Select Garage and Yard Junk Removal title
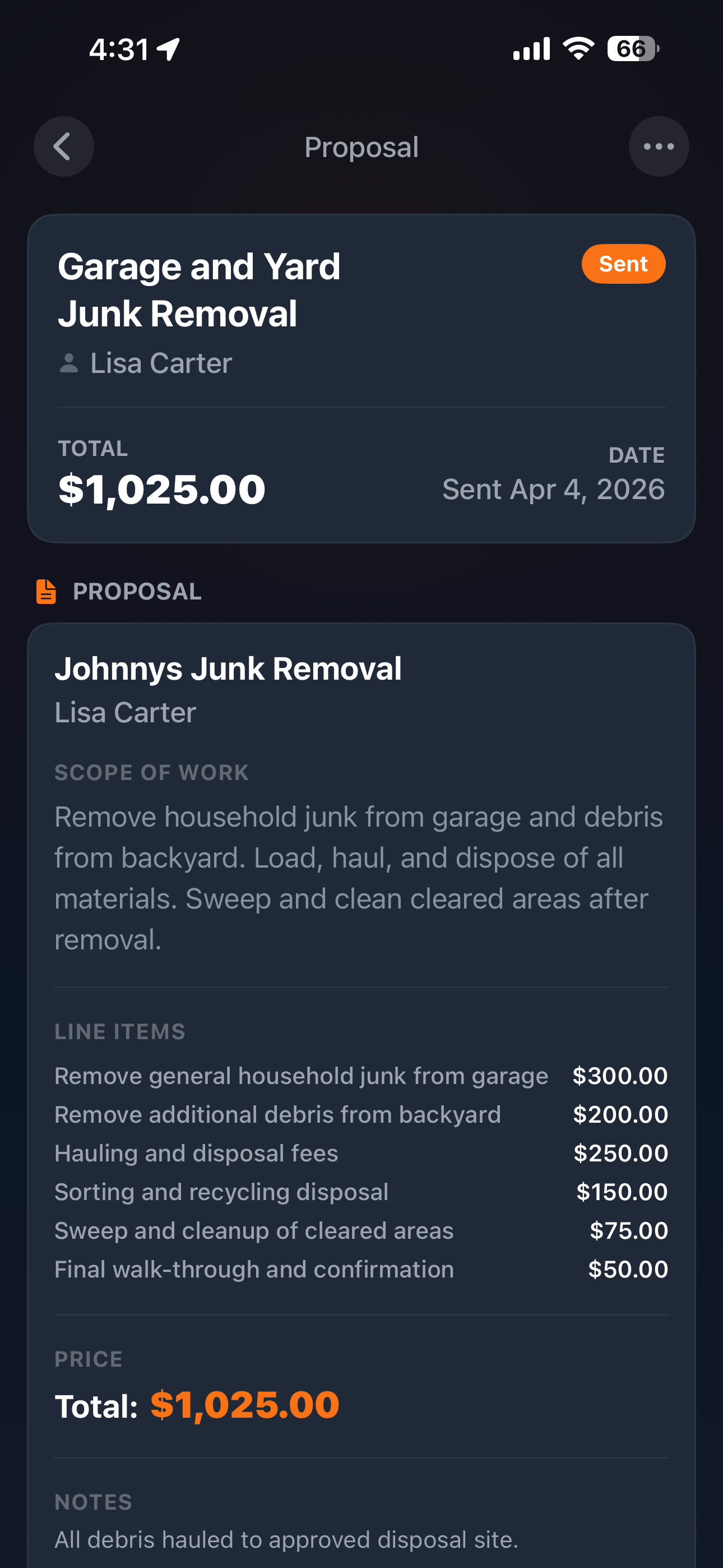723x1568 pixels. pyautogui.click(x=198, y=290)
